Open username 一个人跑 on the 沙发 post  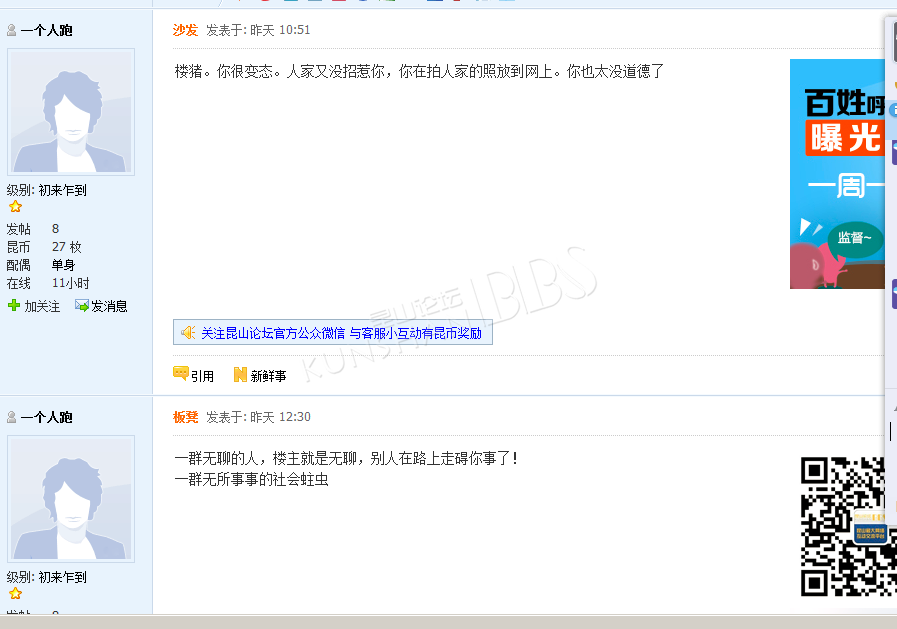(46, 30)
